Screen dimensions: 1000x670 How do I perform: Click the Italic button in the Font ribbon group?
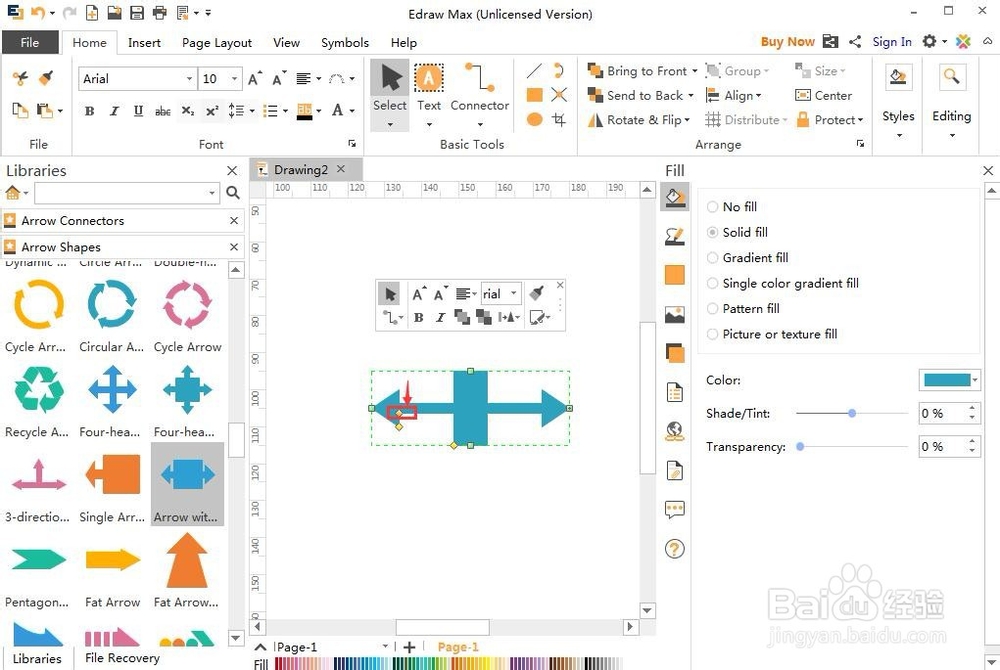[x=114, y=111]
